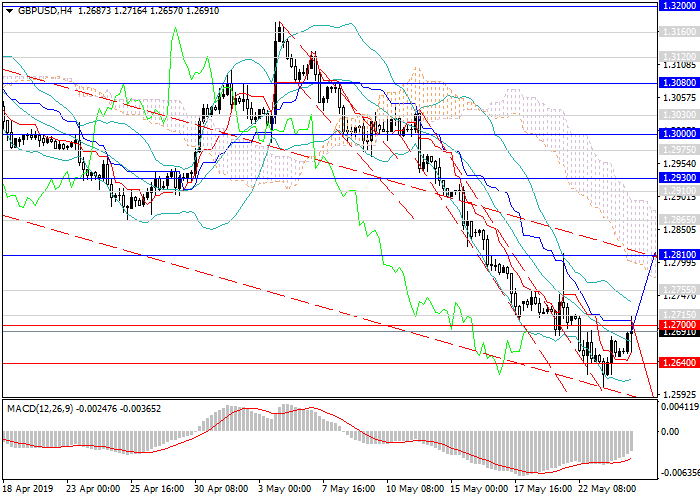The image size is (700, 500).
Task: Select the 10 May 08:00 date marker
Action: (x=412, y=490)
